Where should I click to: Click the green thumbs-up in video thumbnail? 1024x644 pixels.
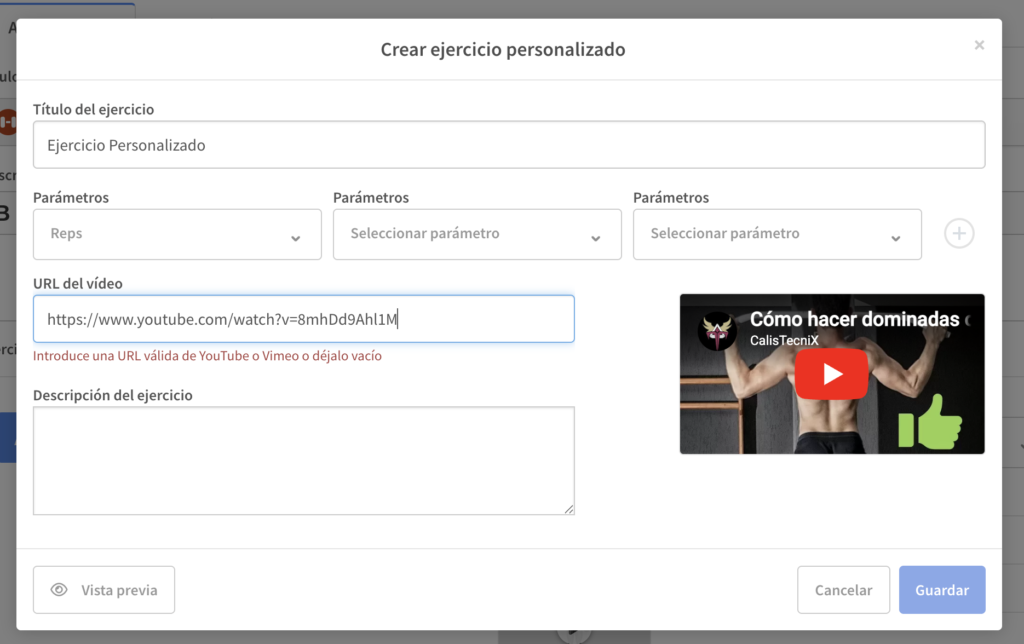[929, 422]
